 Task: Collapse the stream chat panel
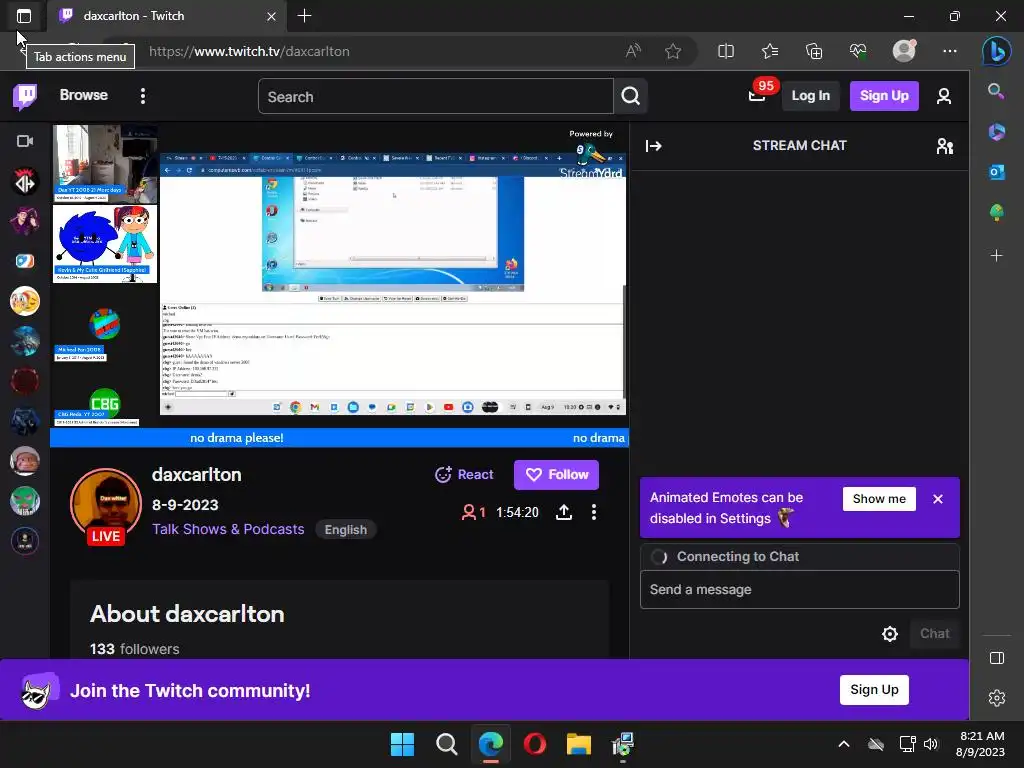click(x=653, y=146)
